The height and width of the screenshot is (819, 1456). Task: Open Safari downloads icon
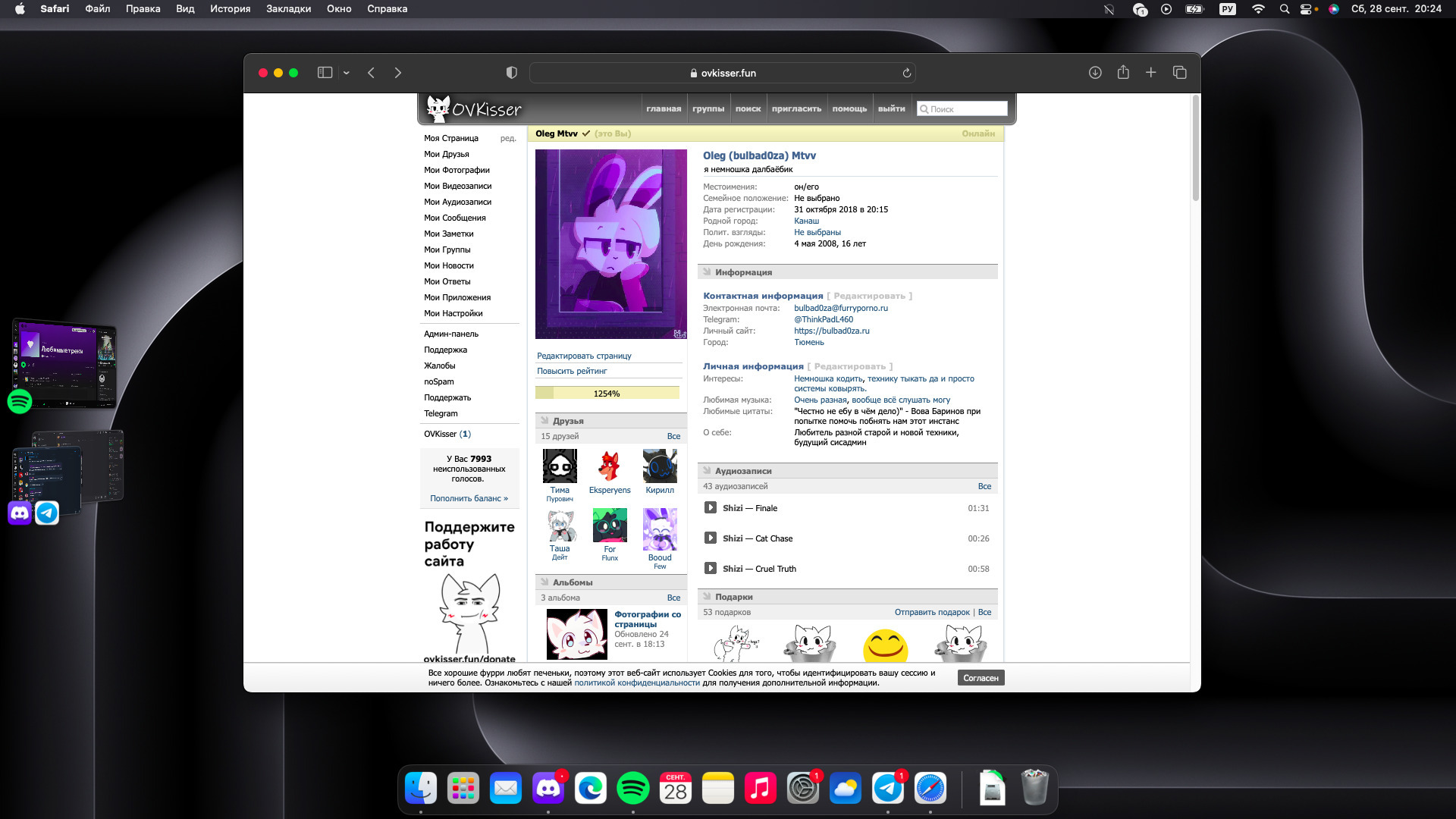coord(1095,73)
